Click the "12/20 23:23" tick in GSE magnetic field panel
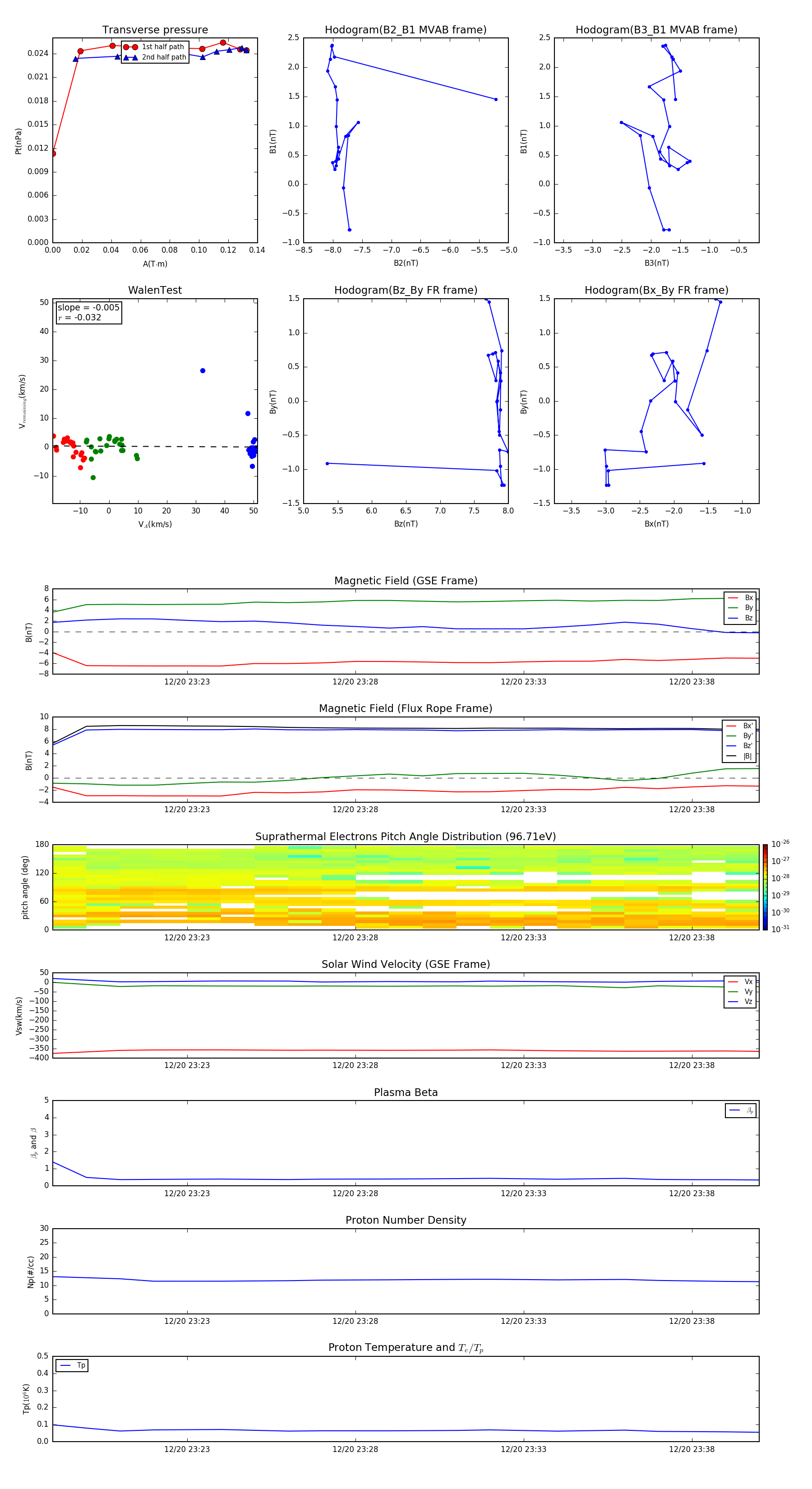Image resolution: width=812 pixels, height=1489 pixels. [x=187, y=682]
